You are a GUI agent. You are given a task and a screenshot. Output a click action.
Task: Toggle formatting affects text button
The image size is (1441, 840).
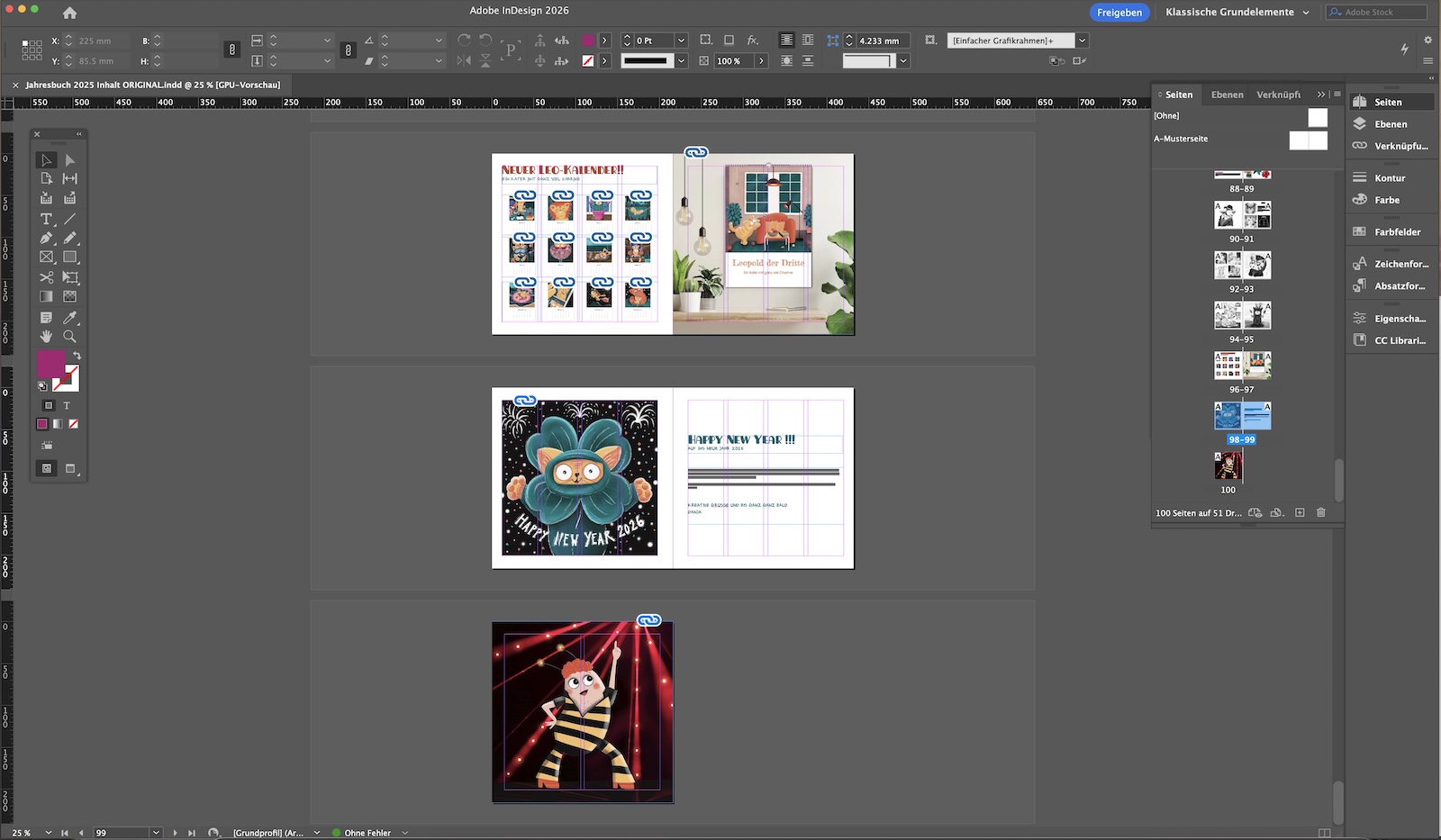pos(67,406)
